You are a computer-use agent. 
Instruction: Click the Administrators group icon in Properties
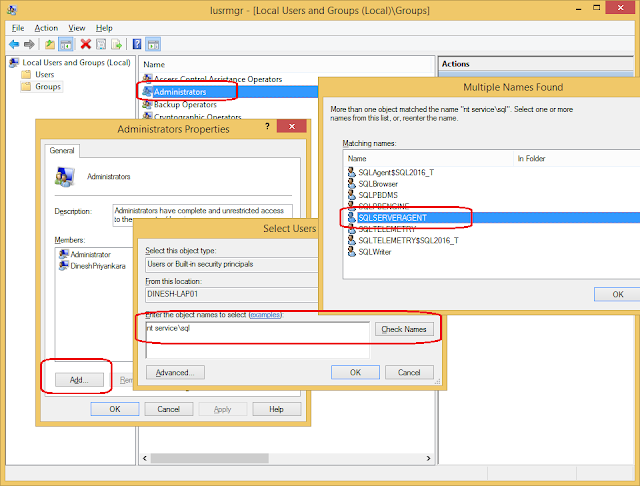pyautogui.click(x=65, y=177)
